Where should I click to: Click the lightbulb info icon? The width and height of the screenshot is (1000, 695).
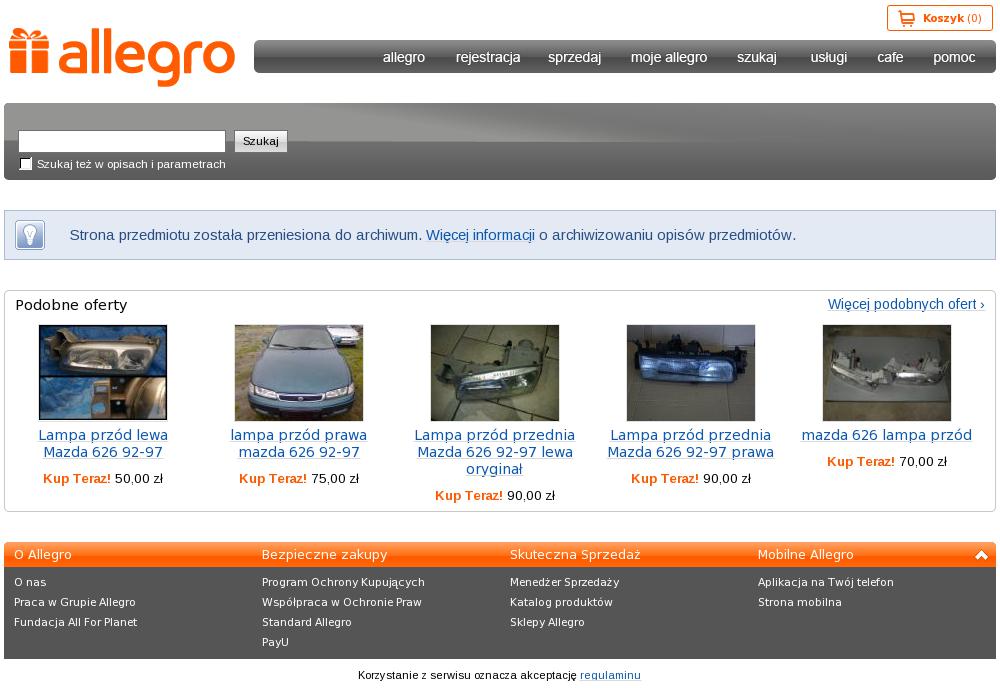(30, 235)
